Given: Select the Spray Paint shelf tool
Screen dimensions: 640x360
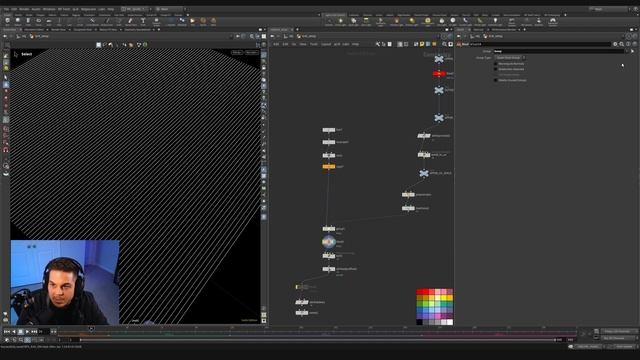Looking at the screenshot, I should (130, 21).
